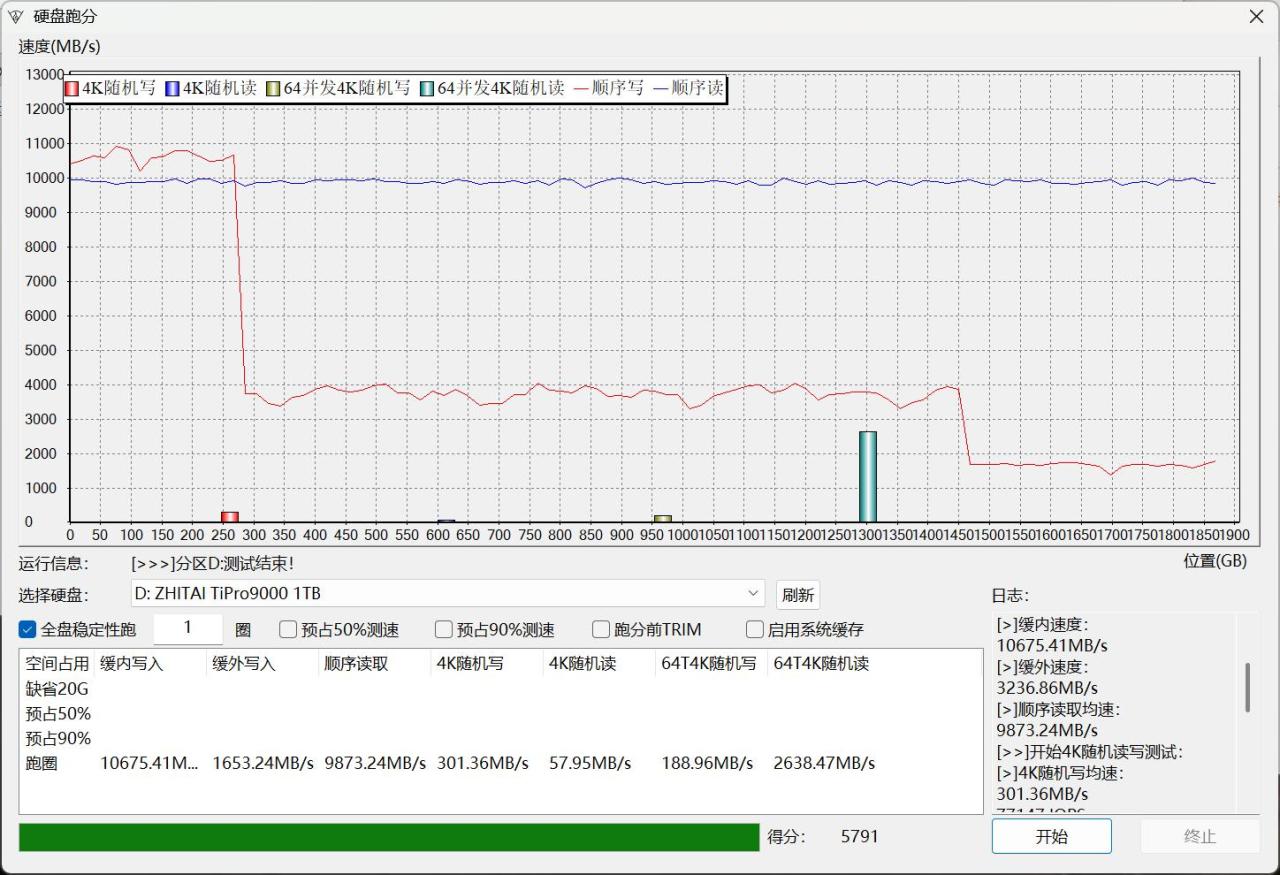Image resolution: width=1280 pixels, height=875 pixels.
Task: Tick the 跑分前TRIM checkbox
Action: [601, 629]
